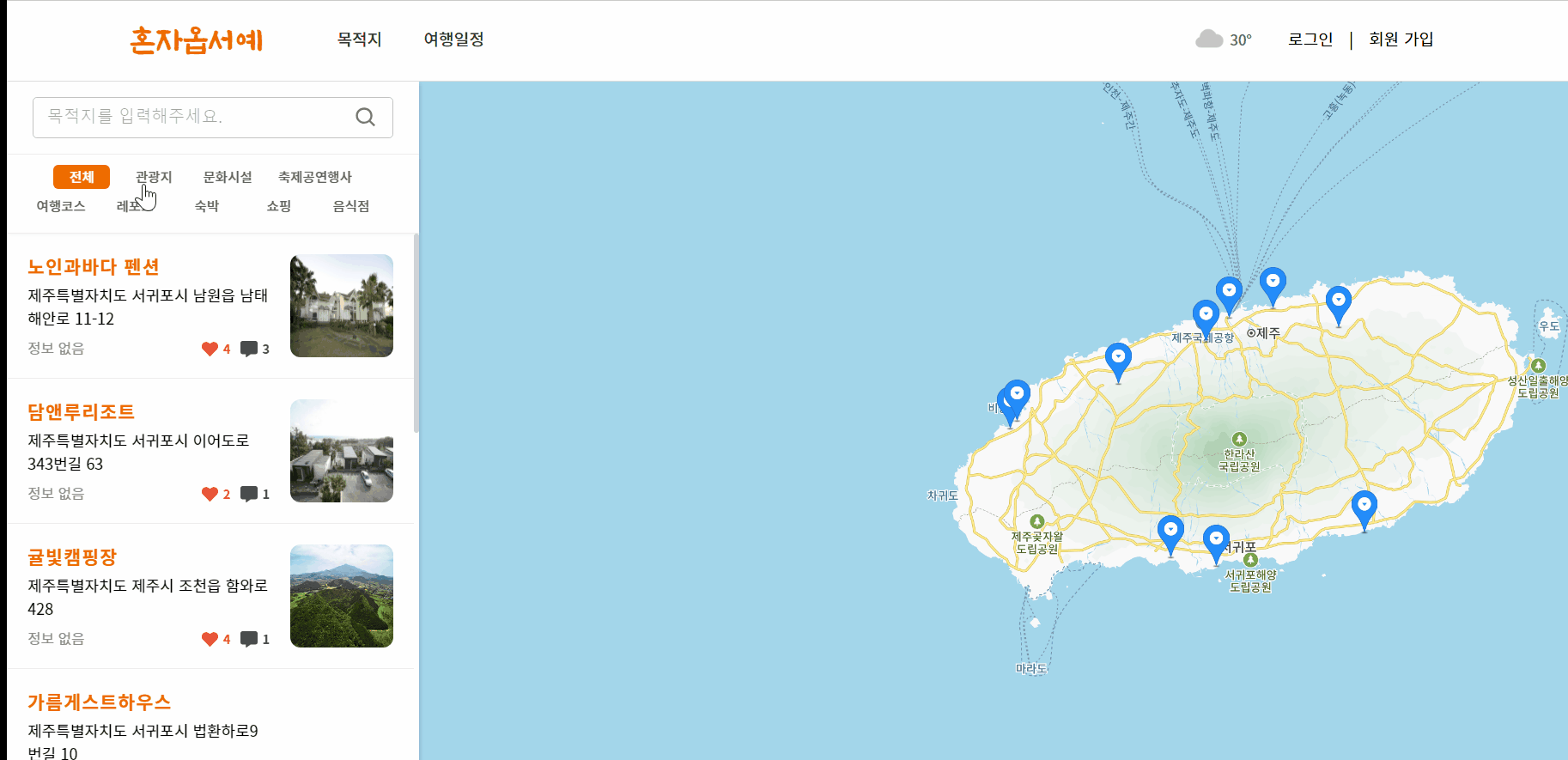Click the pin west of 서귀포
Viewport: 1568px width, 760px height.
point(1170,536)
